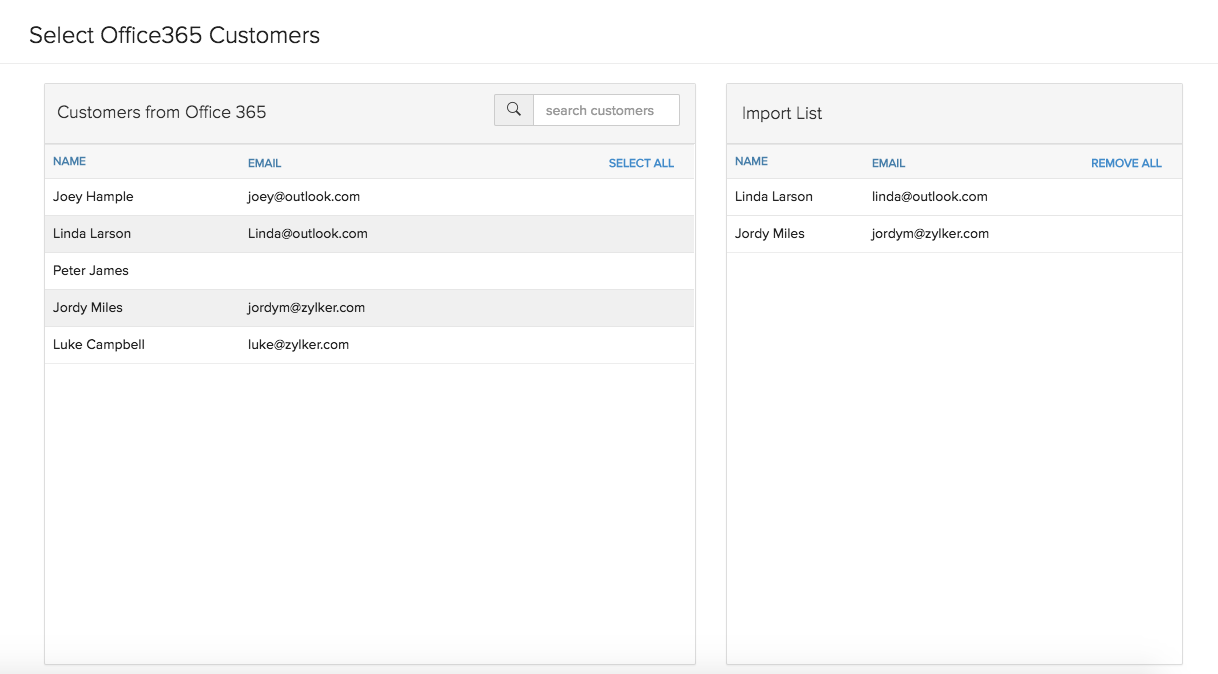The height and width of the screenshot is (674, 1218).
Task: Click inside the search customers field
Action: coord(605,110)
